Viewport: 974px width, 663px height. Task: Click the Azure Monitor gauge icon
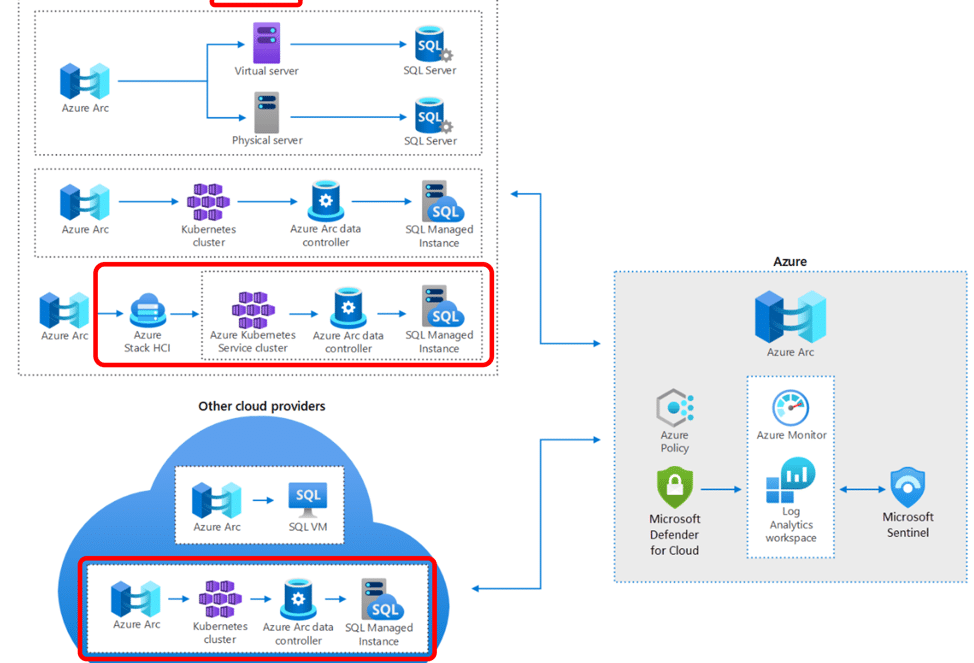pyautogui.click(x=791, y=408)
